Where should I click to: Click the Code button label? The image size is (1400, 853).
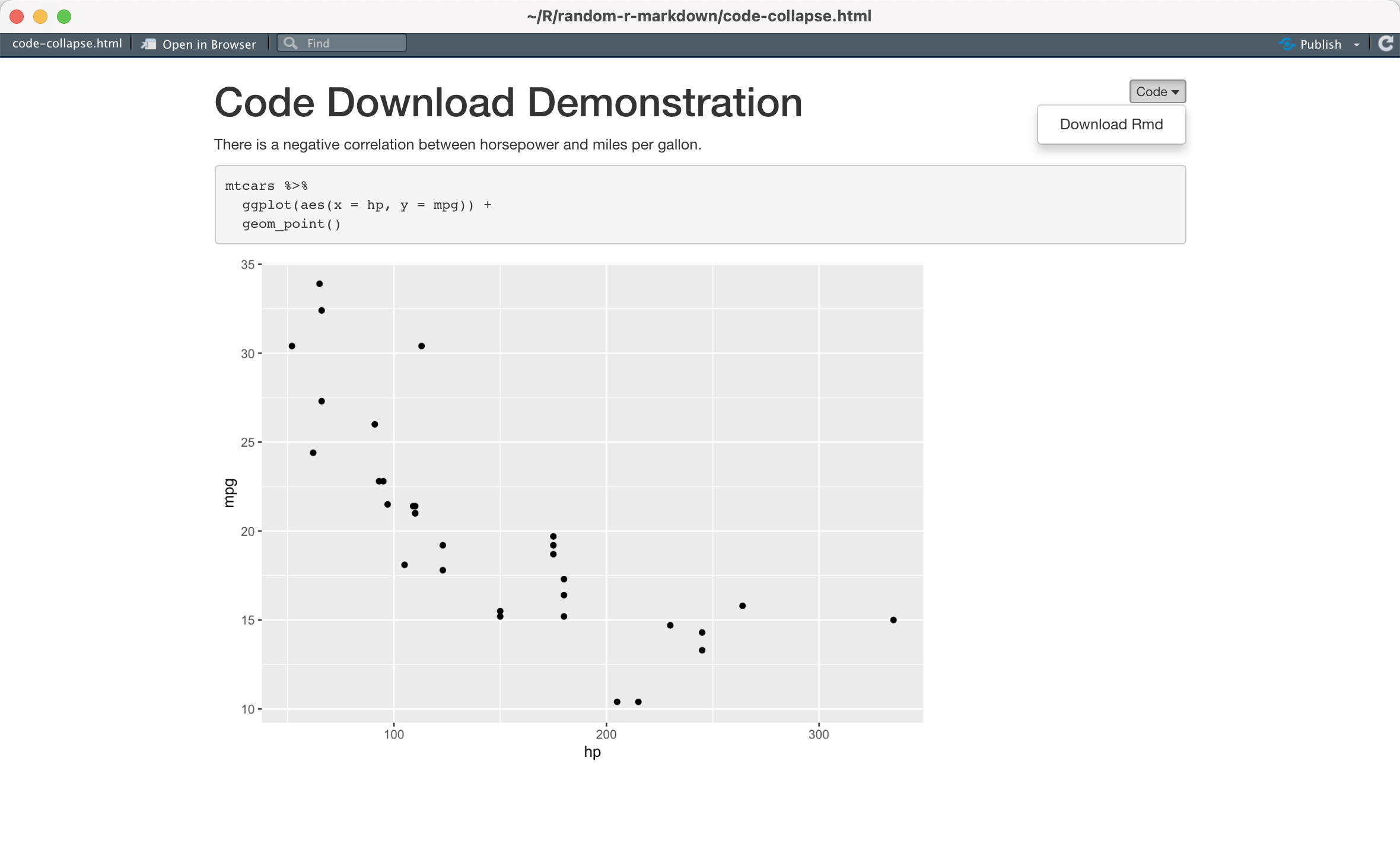[x=1151, y=91]
